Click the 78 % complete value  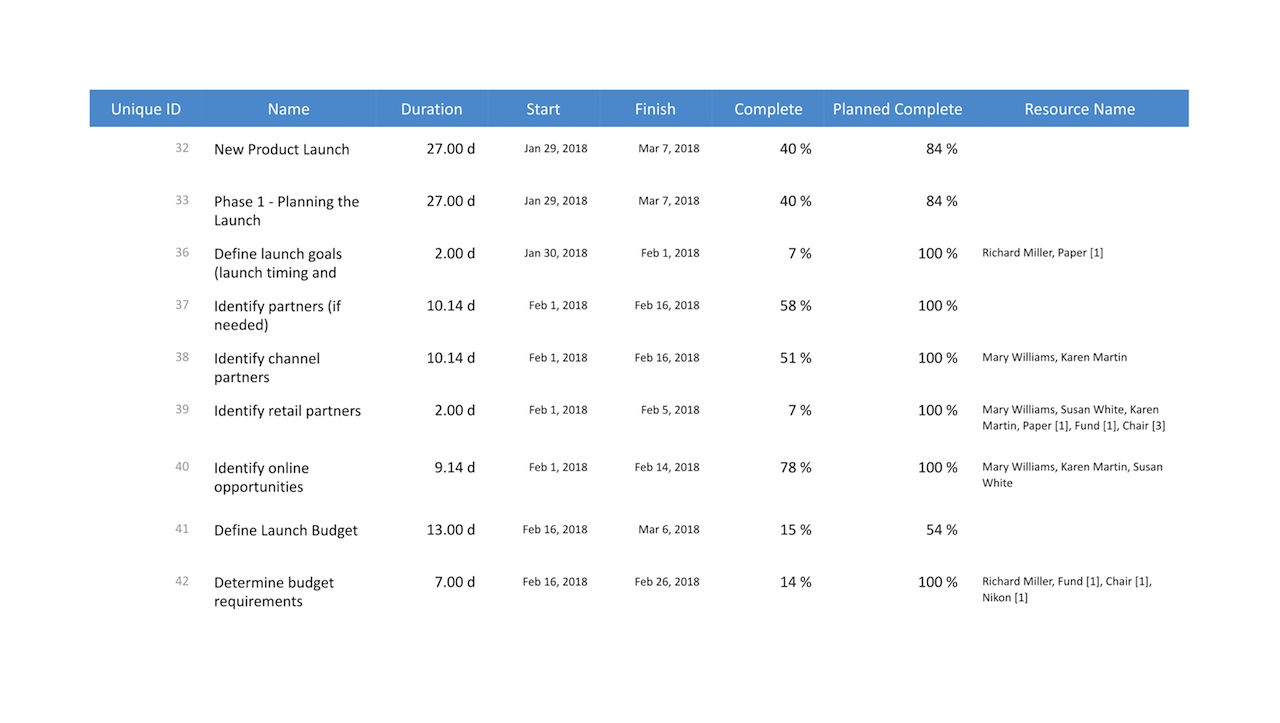(x=795, y=467)
